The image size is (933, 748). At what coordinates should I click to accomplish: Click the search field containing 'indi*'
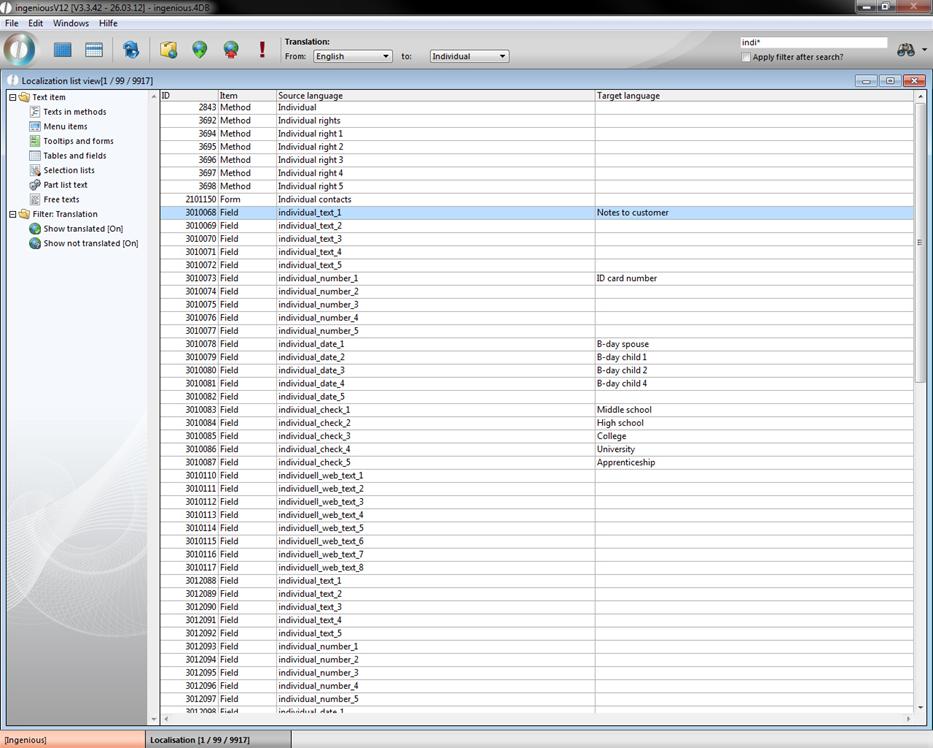pyautogui.click(x=812, y=43)
